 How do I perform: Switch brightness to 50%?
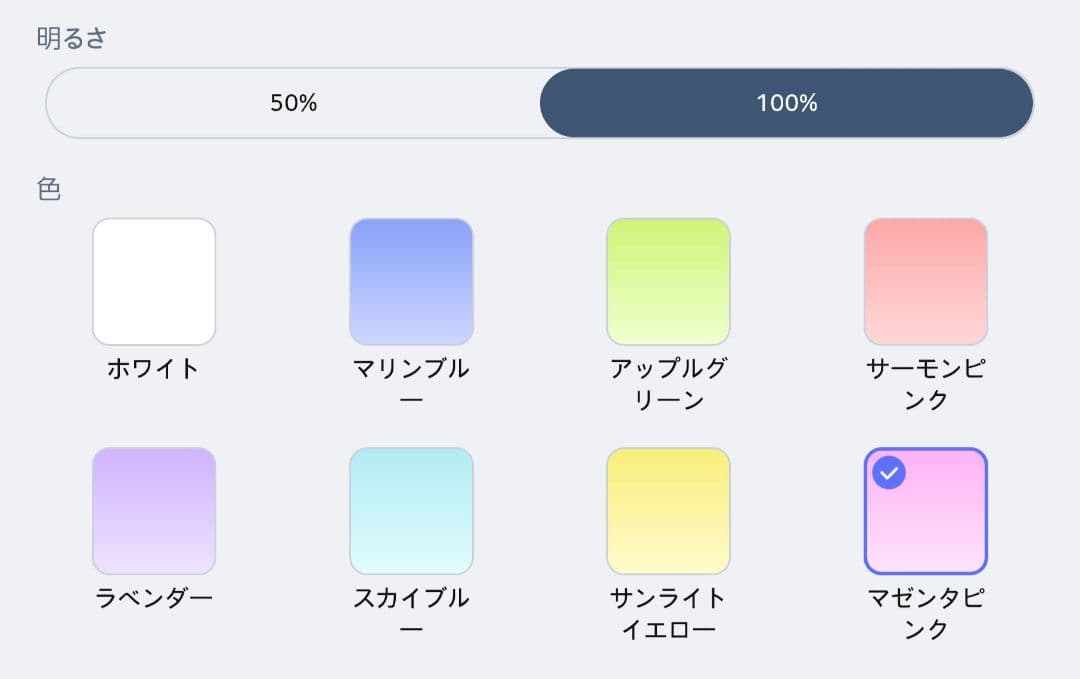(292, 102)
